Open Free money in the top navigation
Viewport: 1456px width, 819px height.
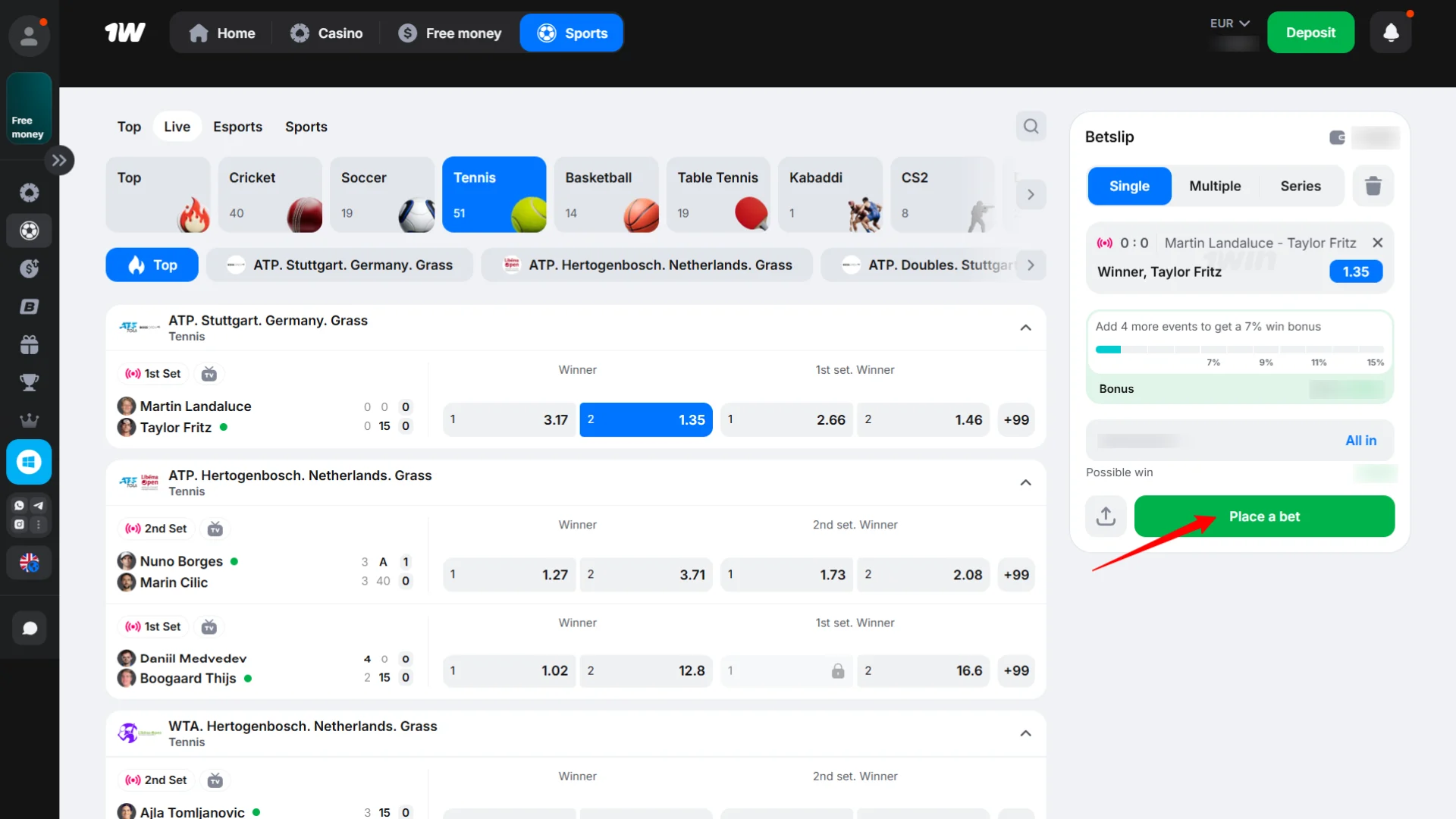point(450,33)
